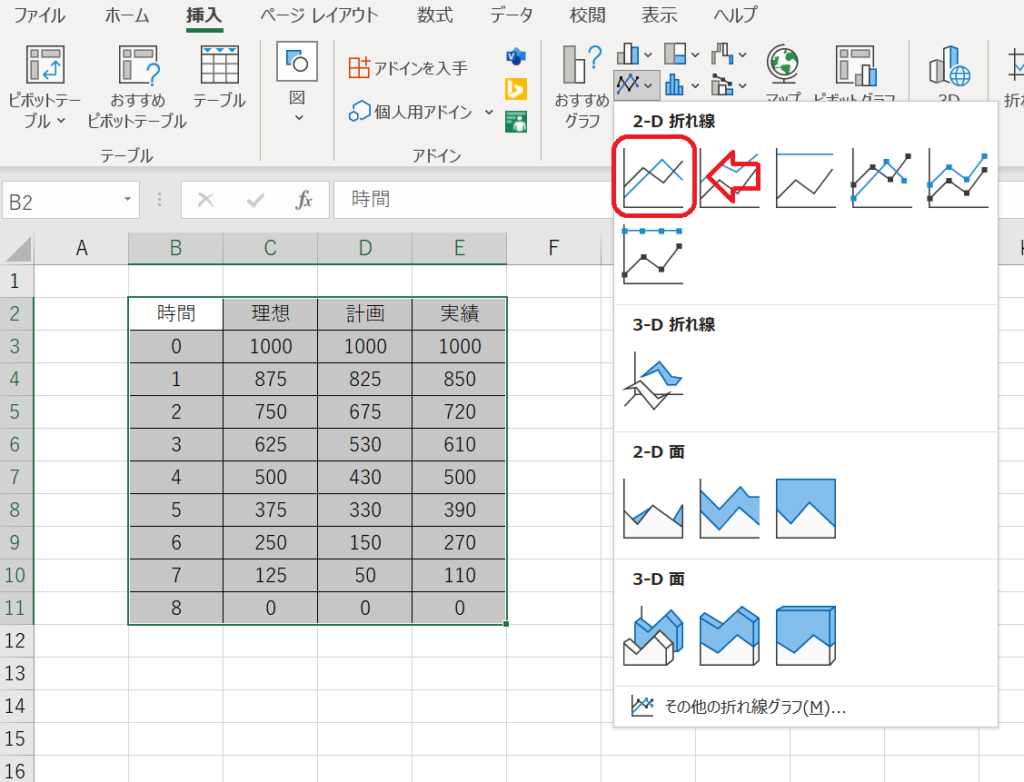The height and width of the screenshot is (782, 1024).
Task: Insert a table with the テーブル icon
Action: coord(219,77)
